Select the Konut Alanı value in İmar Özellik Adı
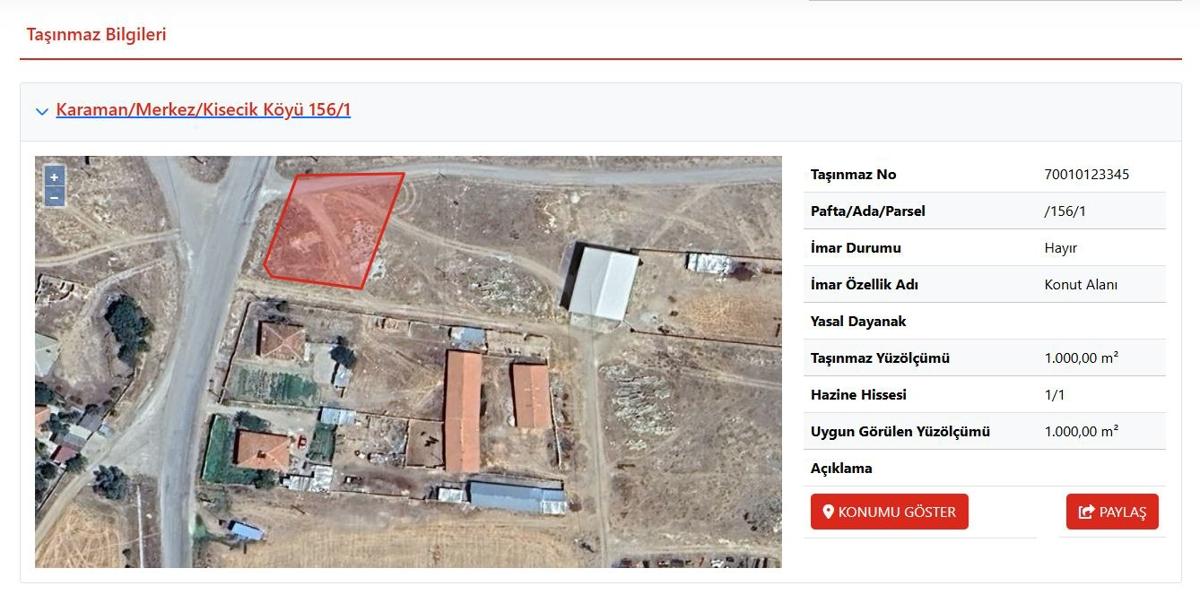The height and width of the screenshot is (594, 1200). click(1081, 284)
